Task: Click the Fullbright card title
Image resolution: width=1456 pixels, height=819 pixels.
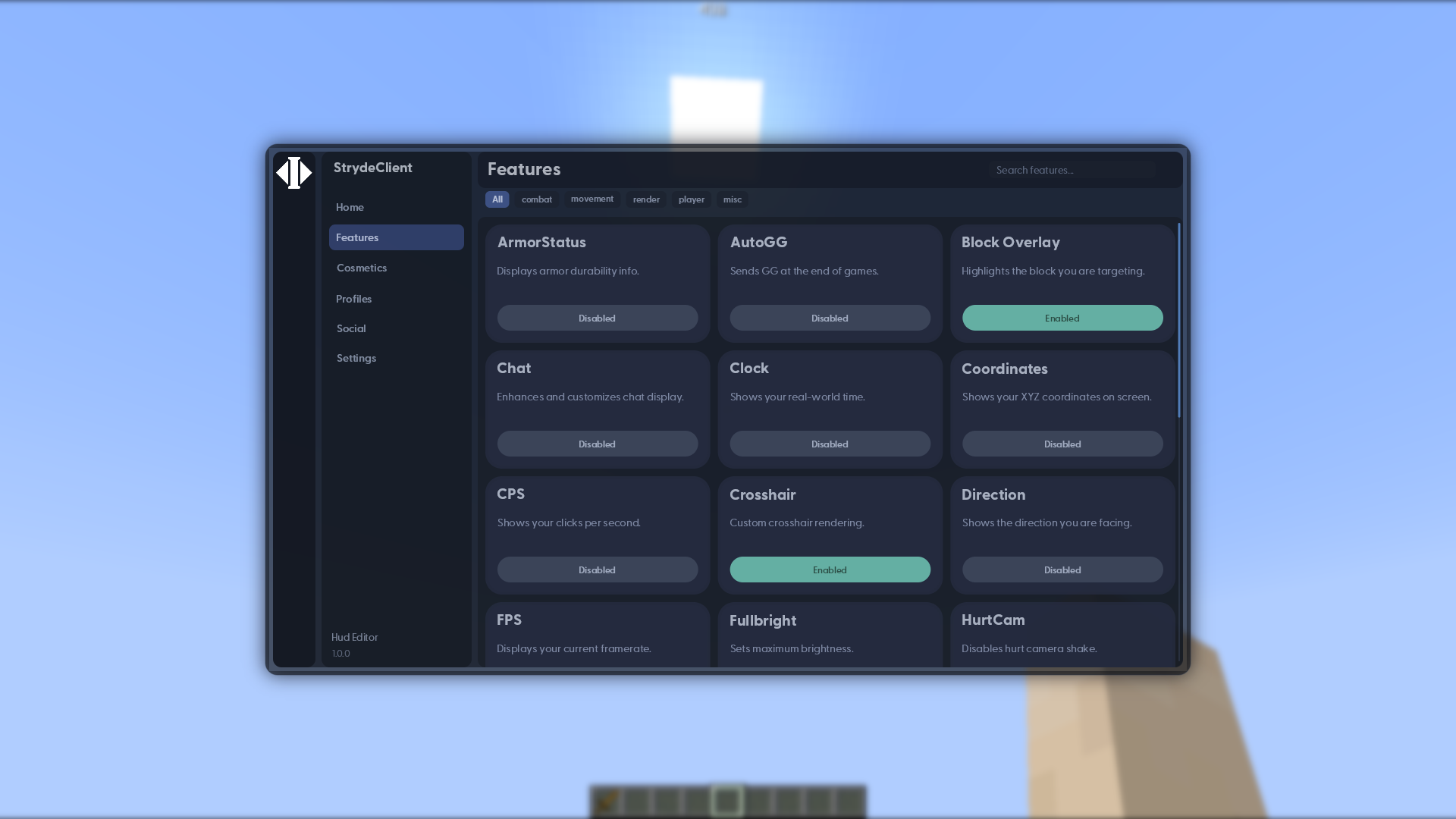Action: (763, 621)
